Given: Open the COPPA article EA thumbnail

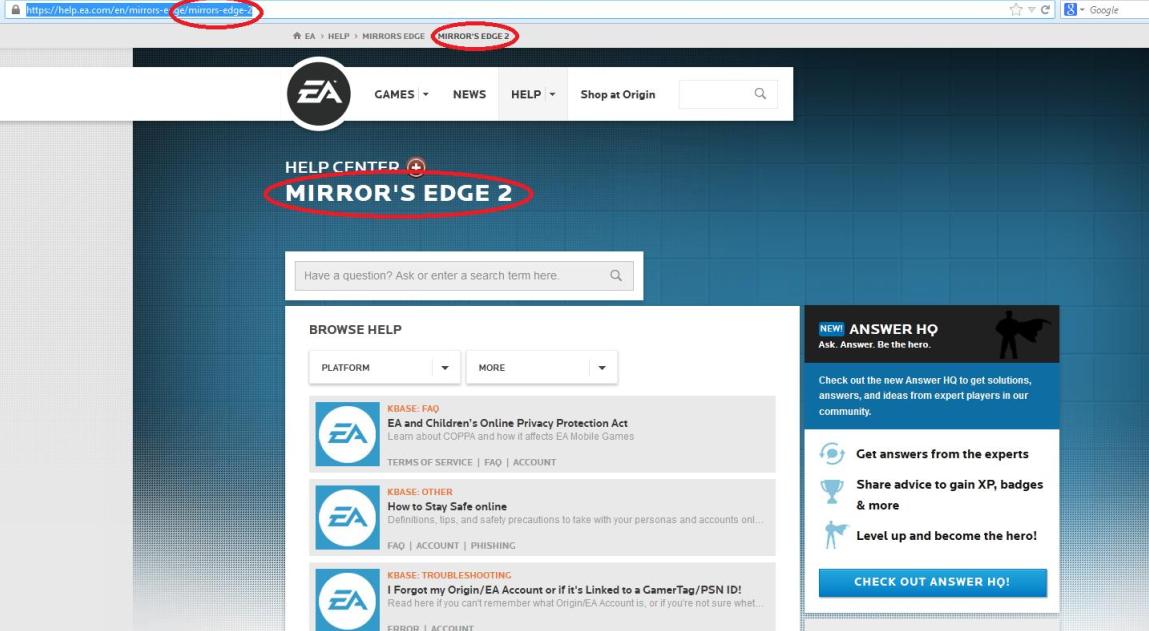Looking at the screenshot, I should [x=347, y=435].
